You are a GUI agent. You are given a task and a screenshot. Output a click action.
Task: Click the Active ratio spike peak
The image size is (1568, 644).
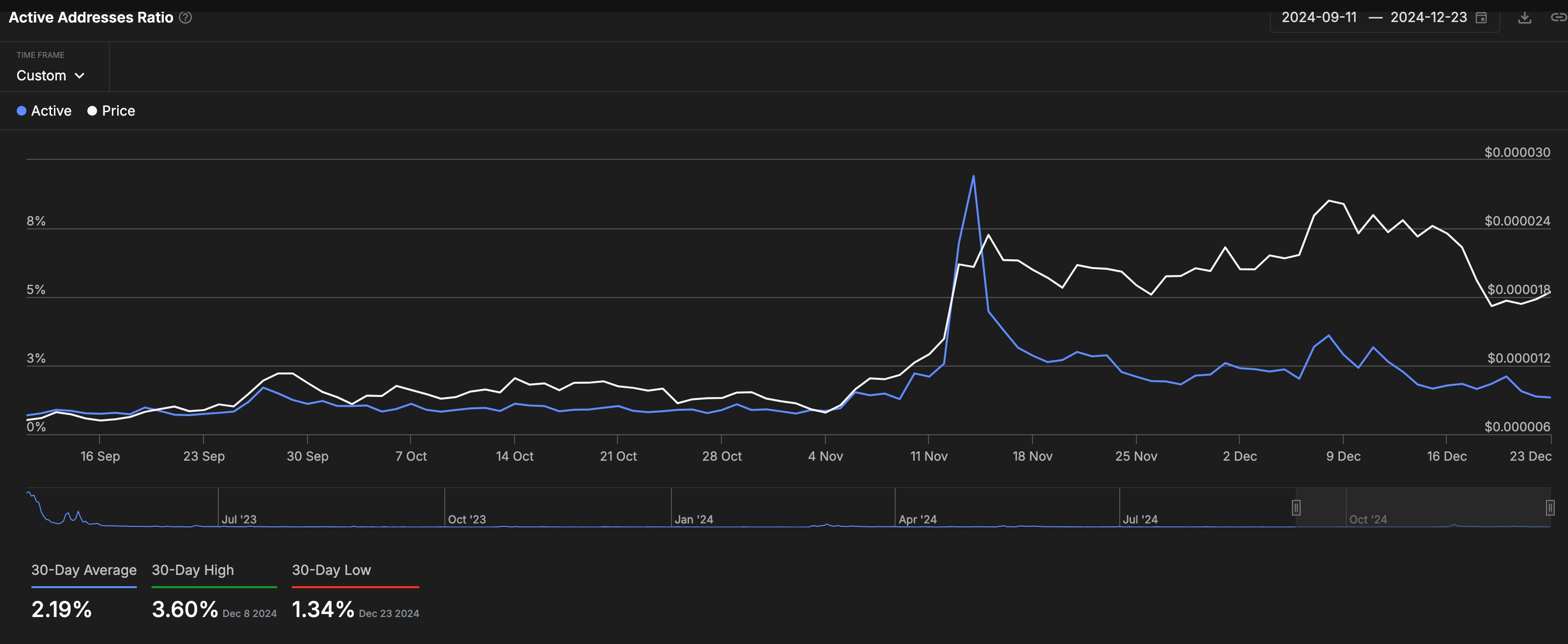pyautogui.click(x=973, y=176)
